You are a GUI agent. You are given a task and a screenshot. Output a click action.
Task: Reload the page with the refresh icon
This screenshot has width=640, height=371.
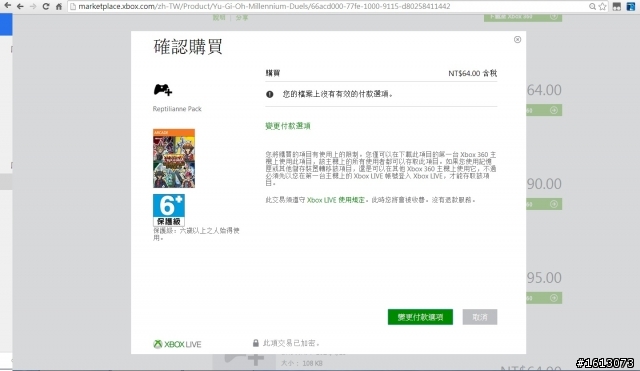click(45, 6)
